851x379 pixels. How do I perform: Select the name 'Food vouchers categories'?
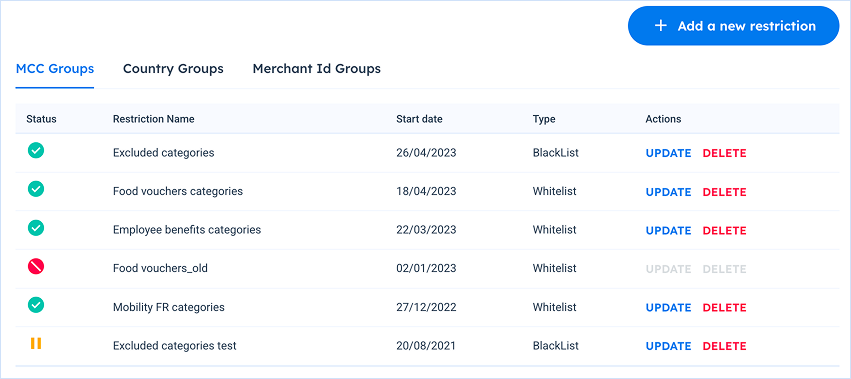pyautogui.click(x=177, y=191)
